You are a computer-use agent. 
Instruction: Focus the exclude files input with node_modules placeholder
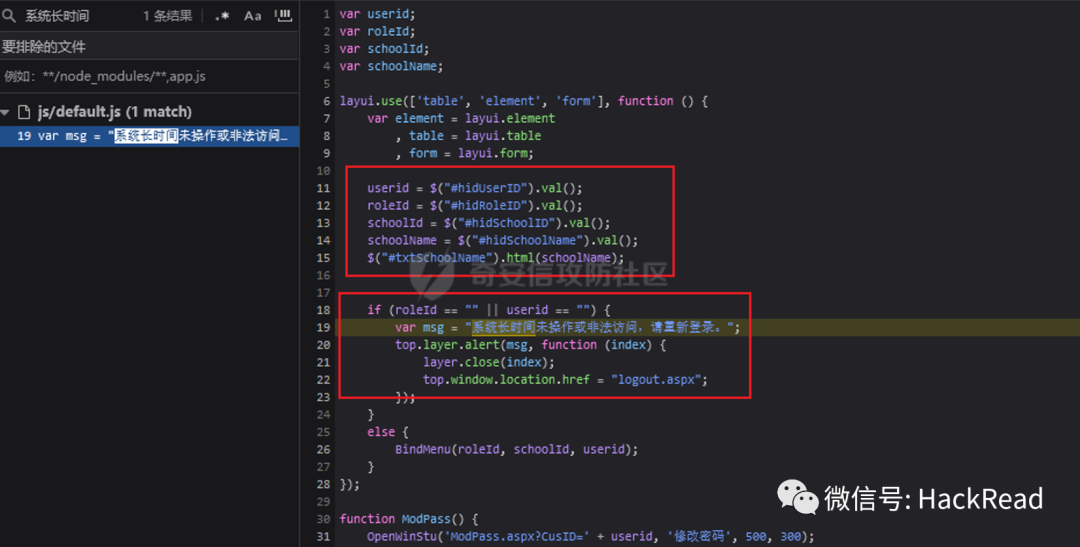149,76
